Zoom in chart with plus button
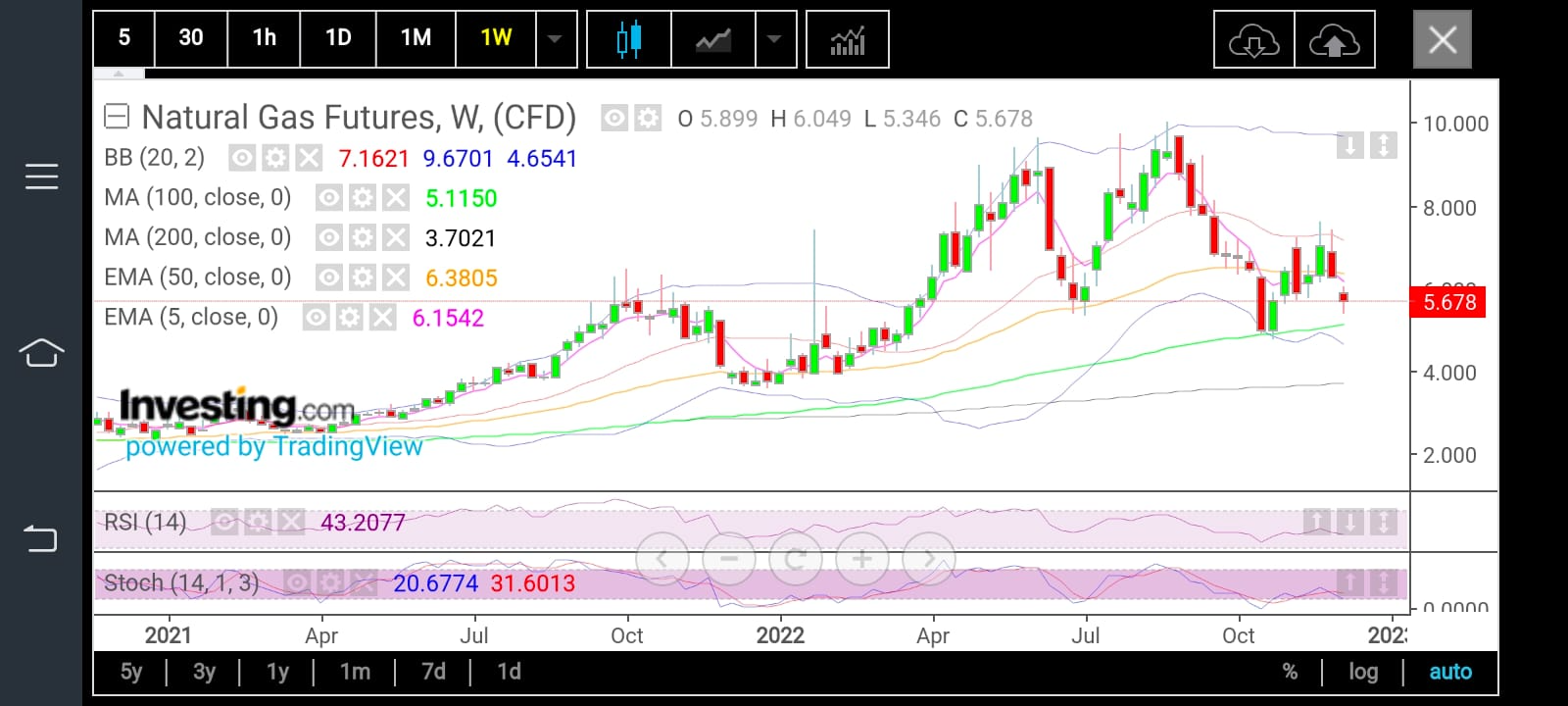This screenshot has width=1568, height=706. click(x=862, y=559)
